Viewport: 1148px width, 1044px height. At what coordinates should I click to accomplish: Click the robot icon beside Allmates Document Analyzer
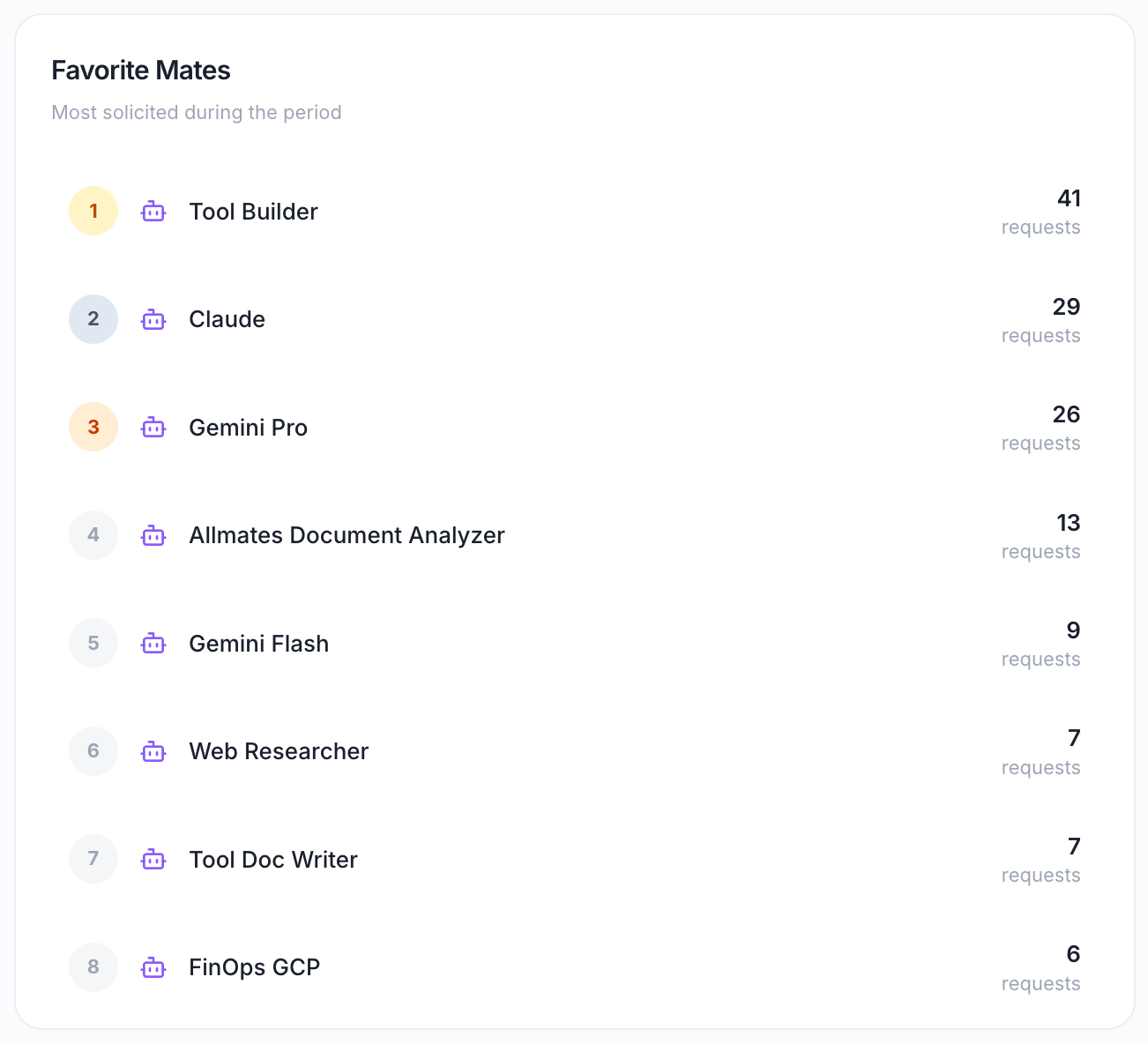click(153, 535)
